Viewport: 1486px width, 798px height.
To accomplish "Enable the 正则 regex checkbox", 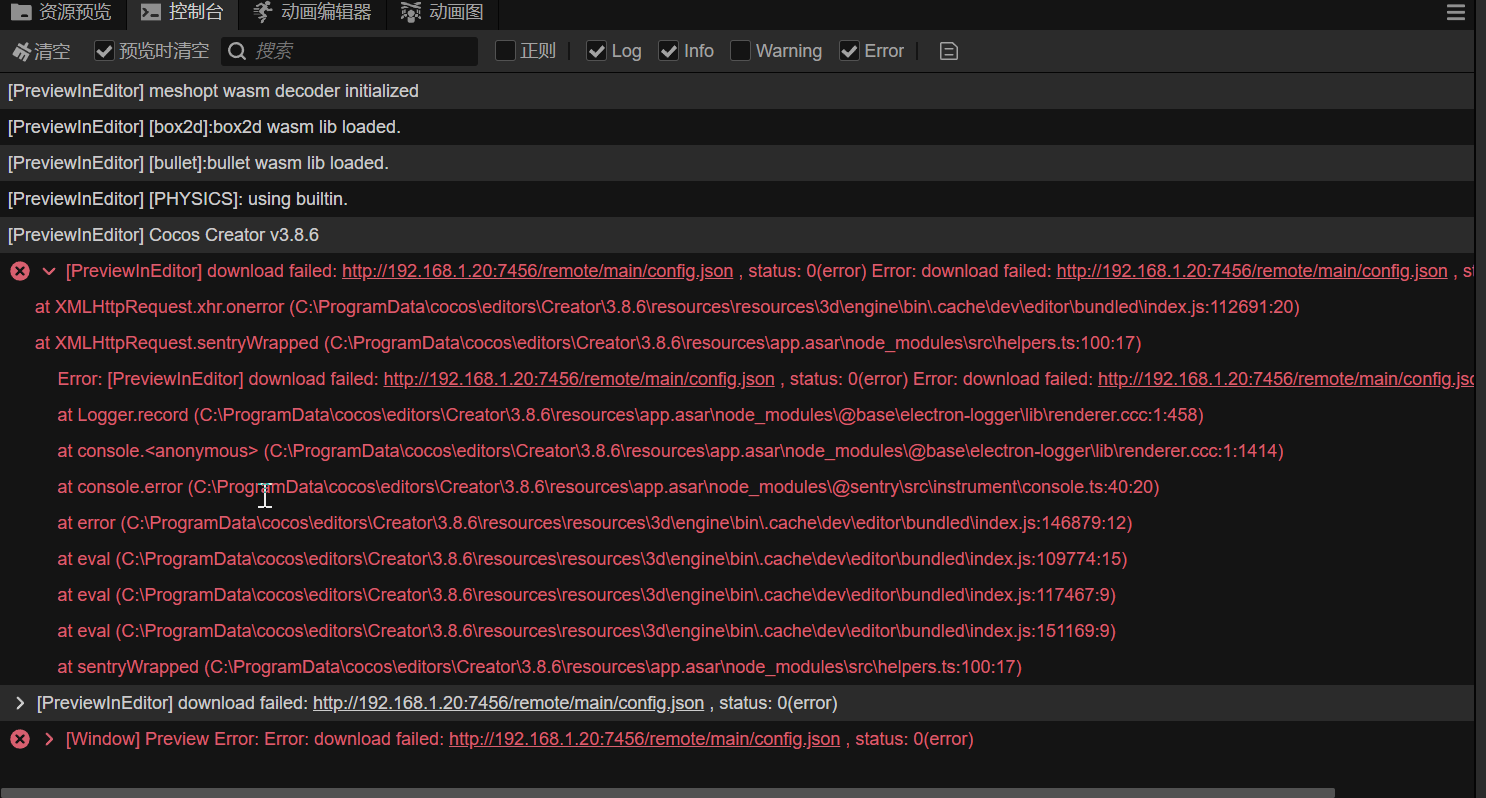I will [x=506, y=51].
